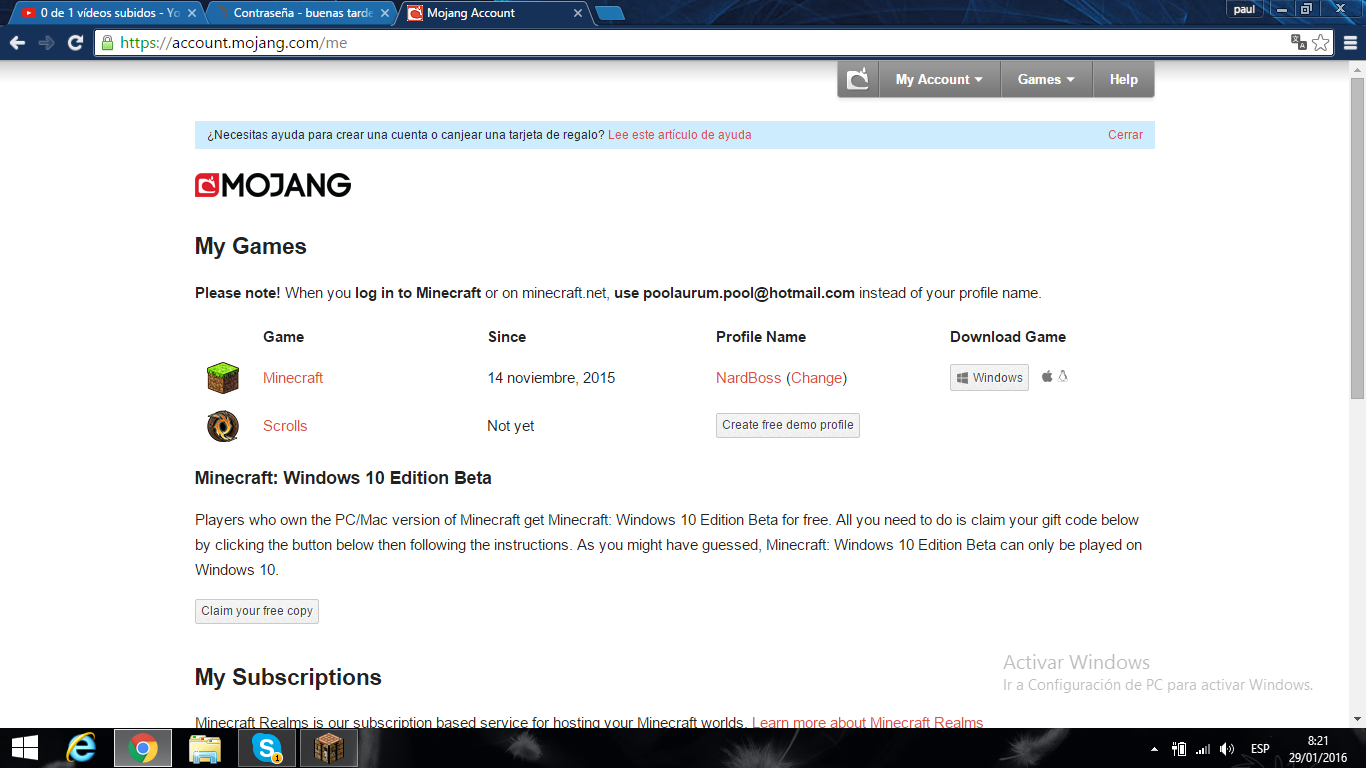Go forward to next page
Image resolution: width=1366 pixels, height=768 pixels.
pos(46,43)
